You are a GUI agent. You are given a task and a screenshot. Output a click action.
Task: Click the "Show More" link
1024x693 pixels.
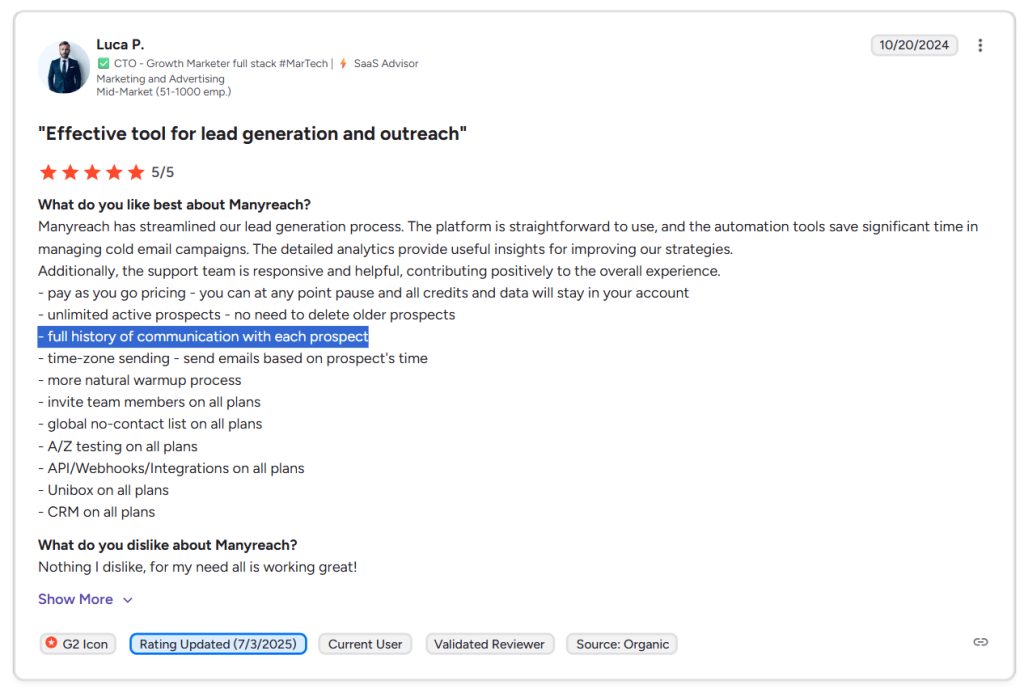[x=75, y=598]
